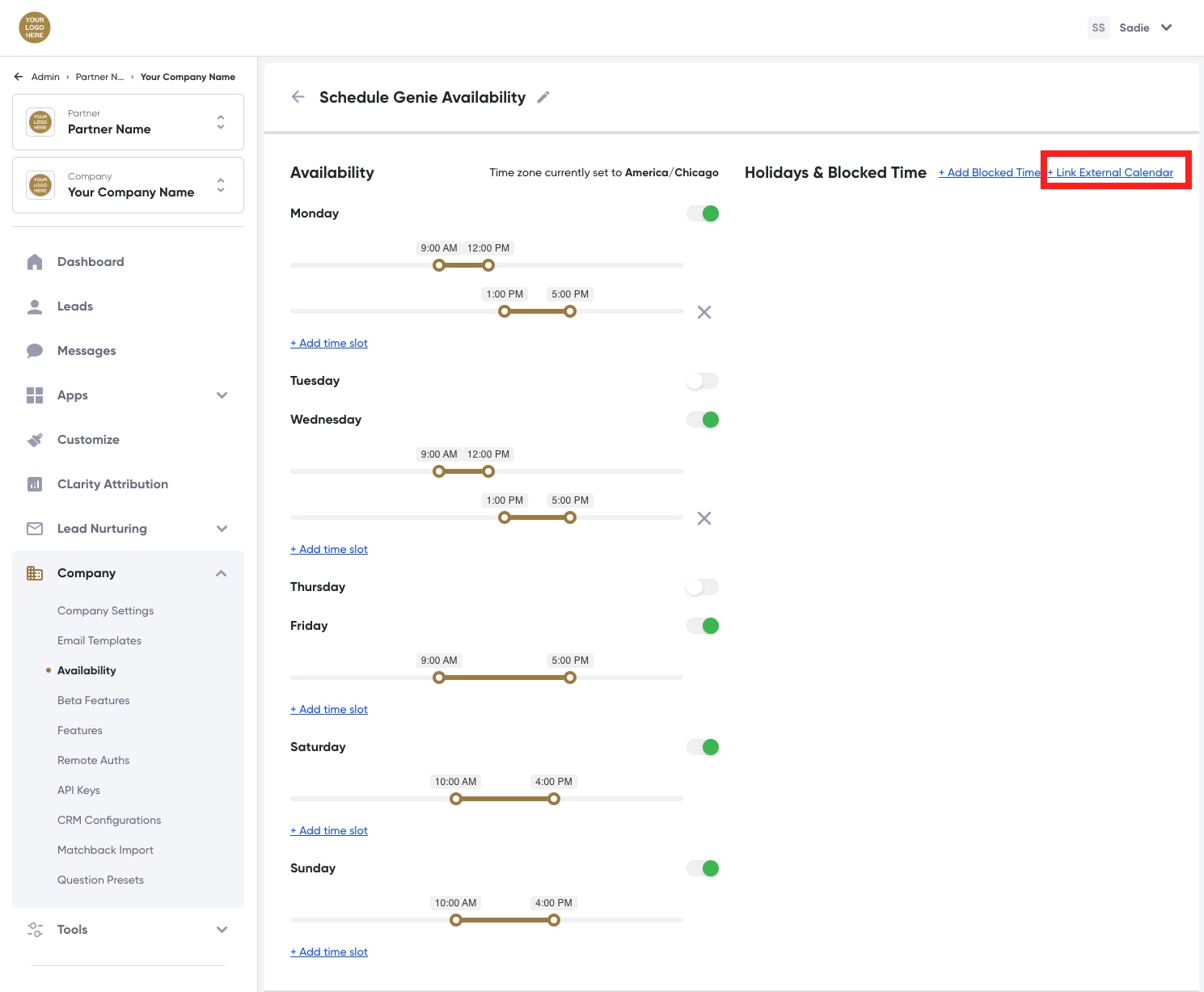This screenshot has width=1204, height=992.
Task: Click the back arrow next to Schedule Genie Availability
Action: 298,97
